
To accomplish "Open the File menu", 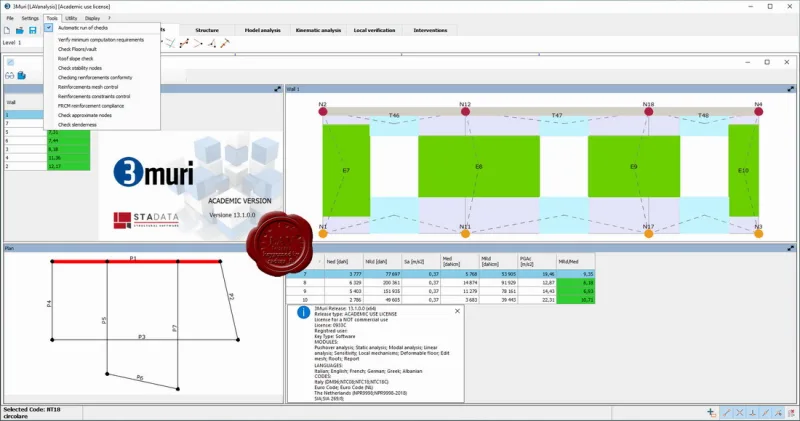I will pos(10,18).
